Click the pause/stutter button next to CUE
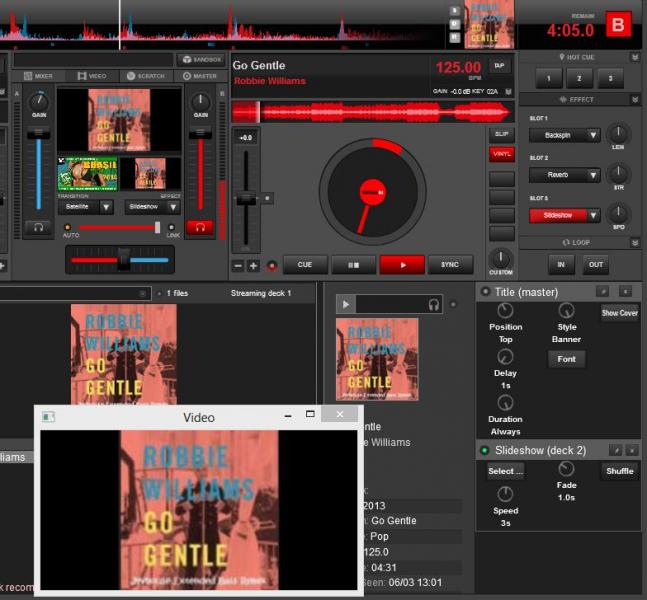This screenshot has width=647, height=600. coord(353,265)
